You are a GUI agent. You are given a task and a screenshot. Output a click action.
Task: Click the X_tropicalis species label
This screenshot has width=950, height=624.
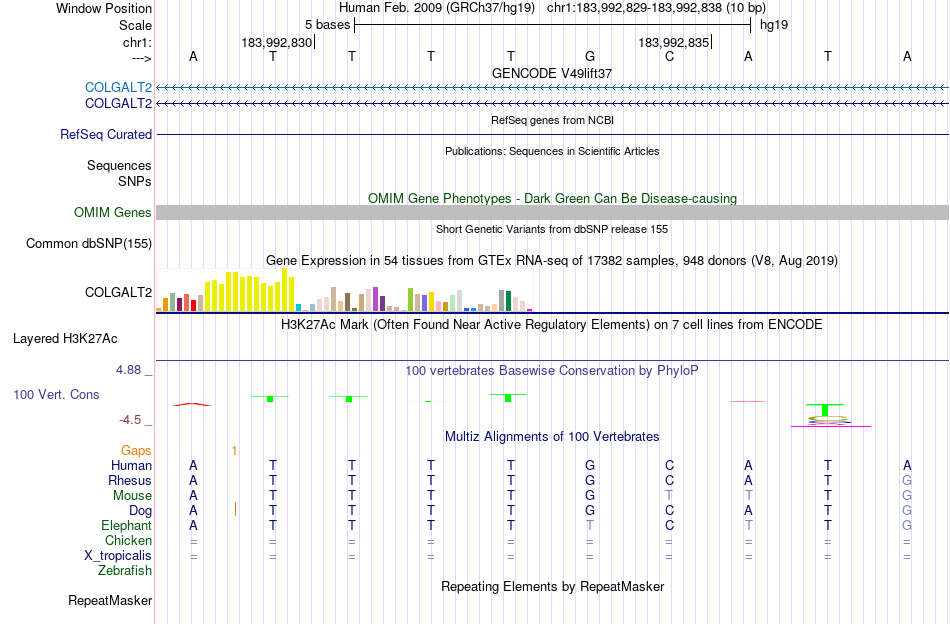pos(118,556)
